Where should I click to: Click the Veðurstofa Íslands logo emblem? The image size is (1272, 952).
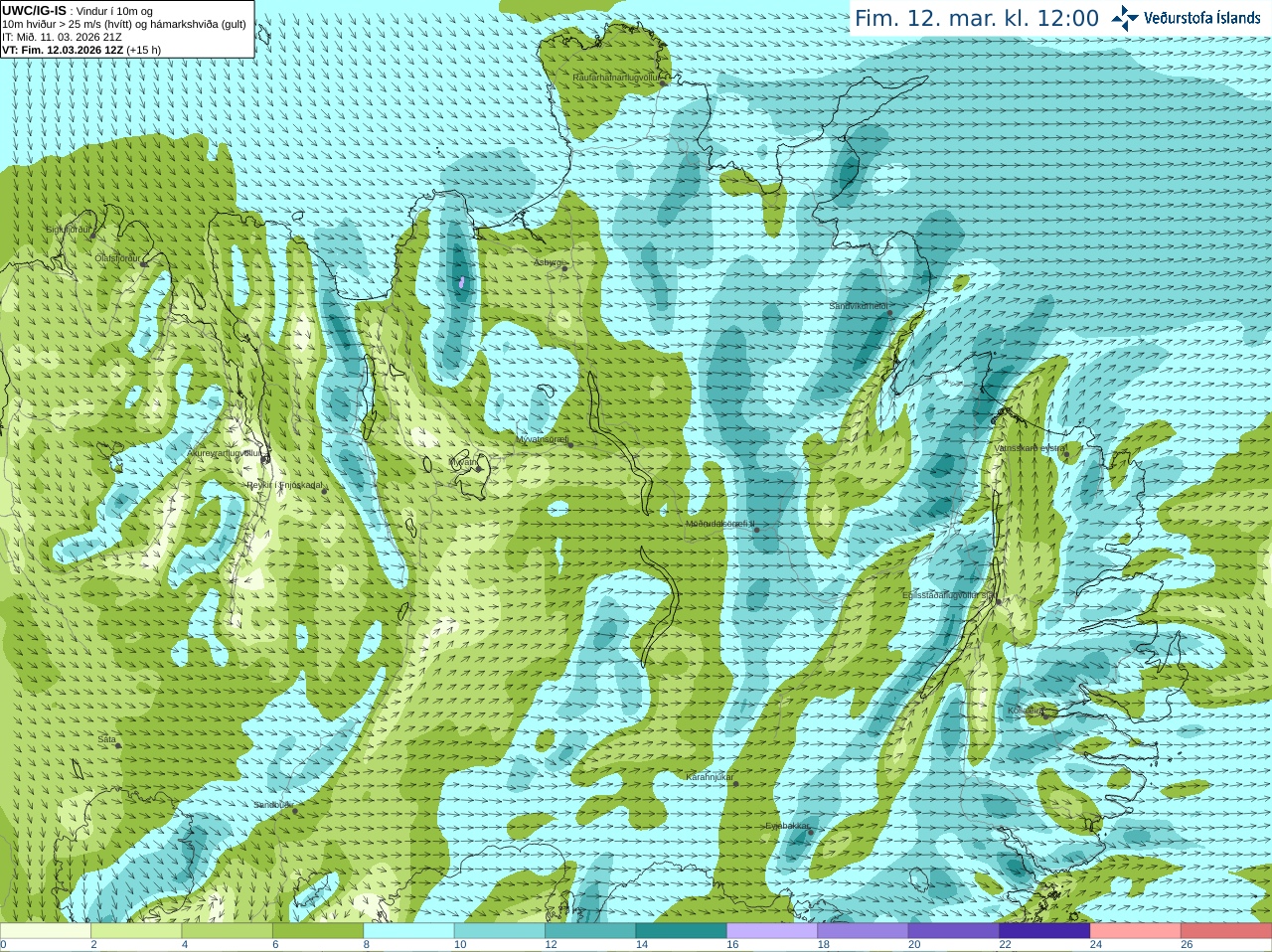[x=1125, y=18]
